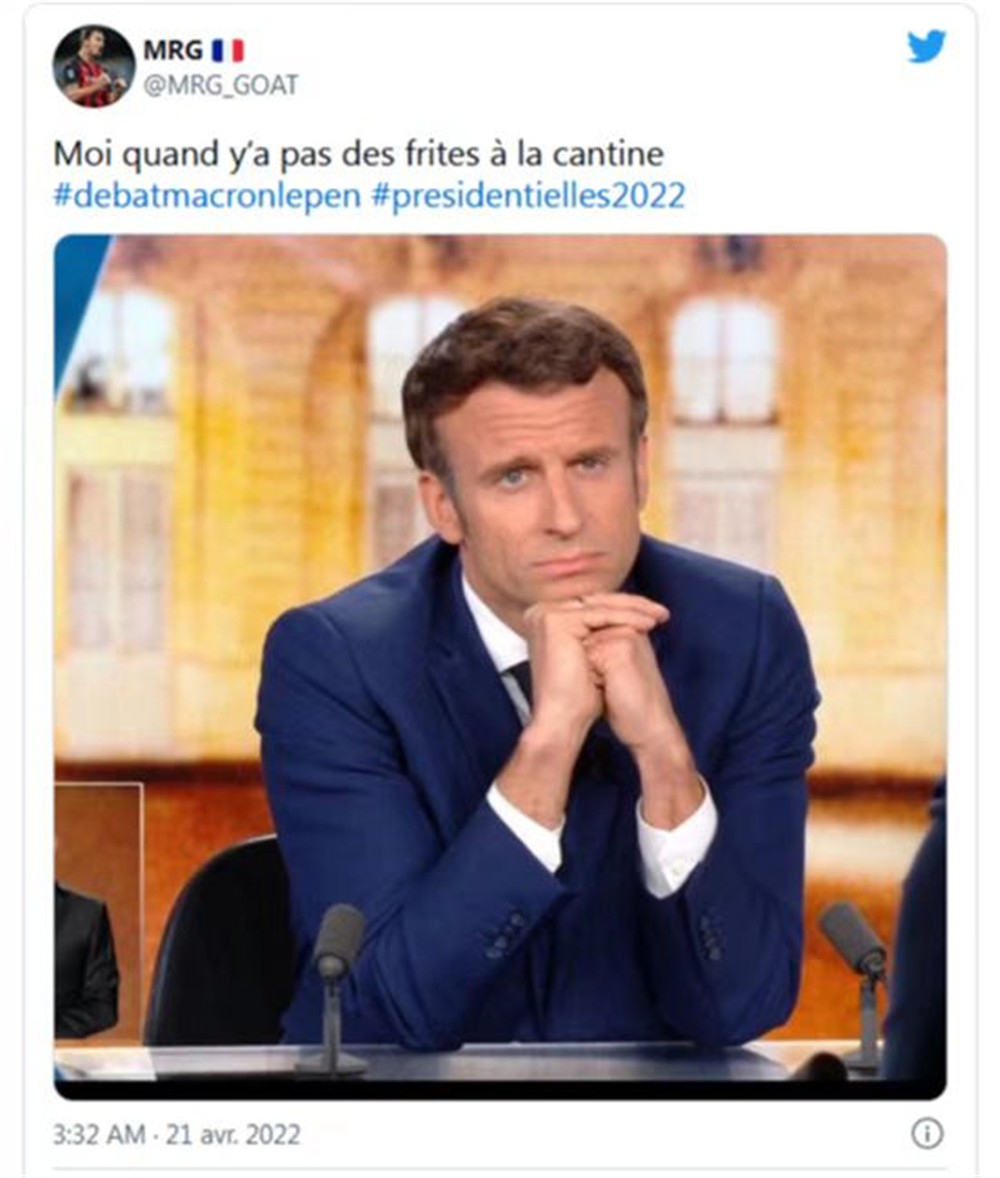Click the arched window at the photo's upper right
This screenshot has height=1178, width=1000.
click(x=724, y=361)
